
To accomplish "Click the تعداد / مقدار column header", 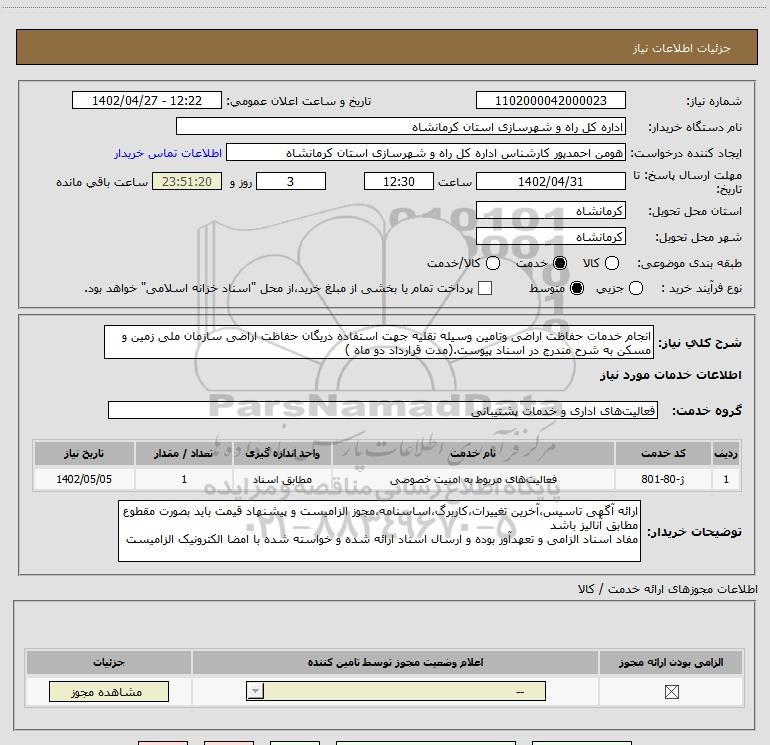I will pos(184,453).
